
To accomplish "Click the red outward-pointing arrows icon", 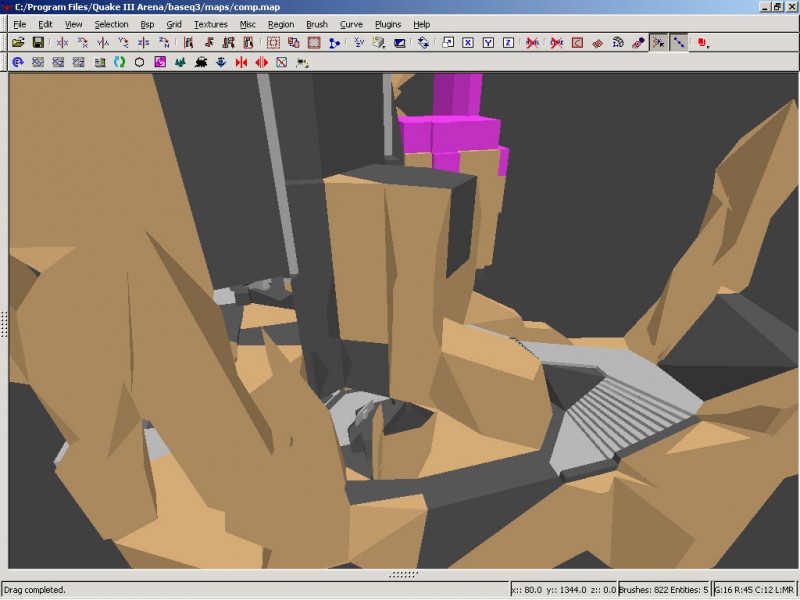I will [x=261, y=62].
